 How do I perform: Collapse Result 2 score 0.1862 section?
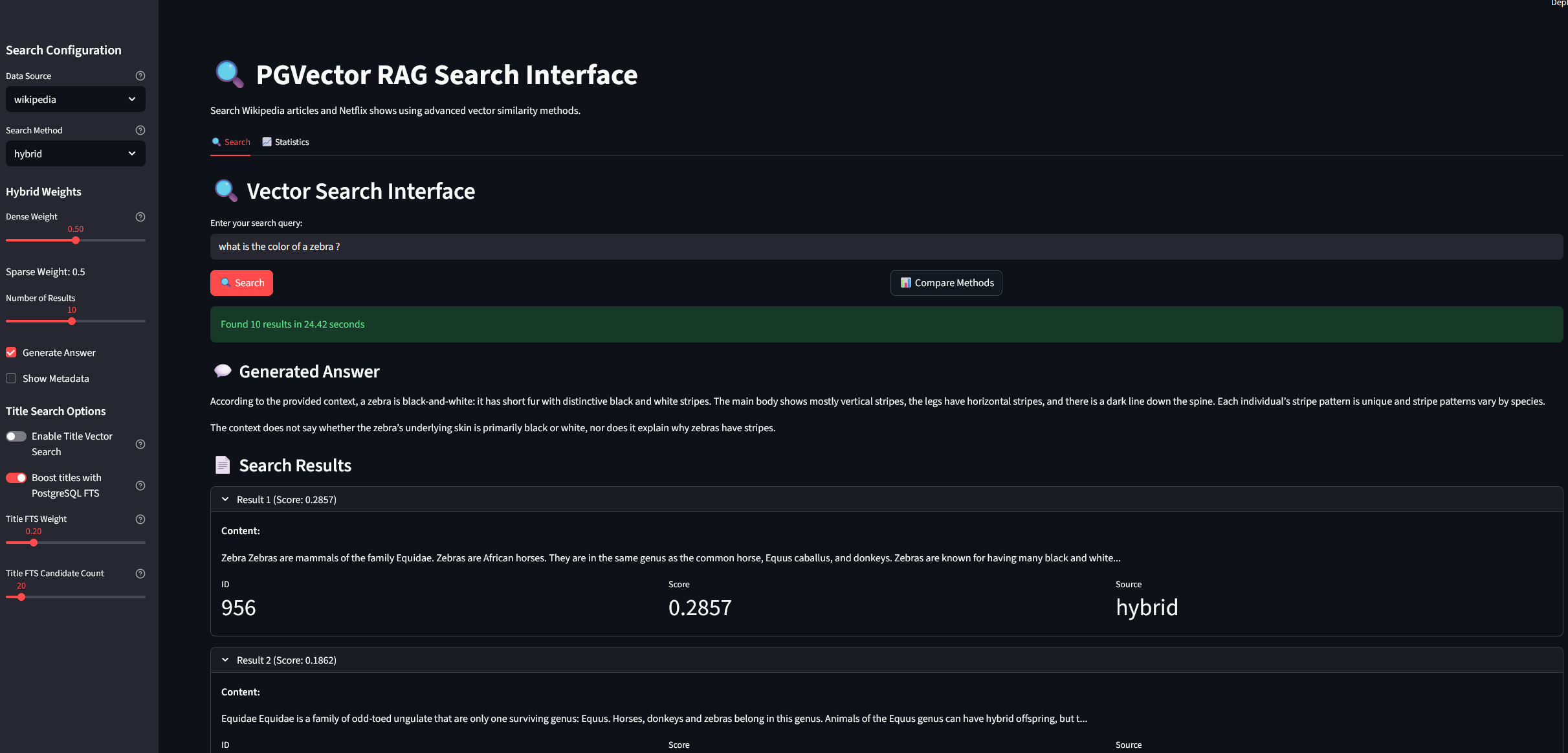225,660
